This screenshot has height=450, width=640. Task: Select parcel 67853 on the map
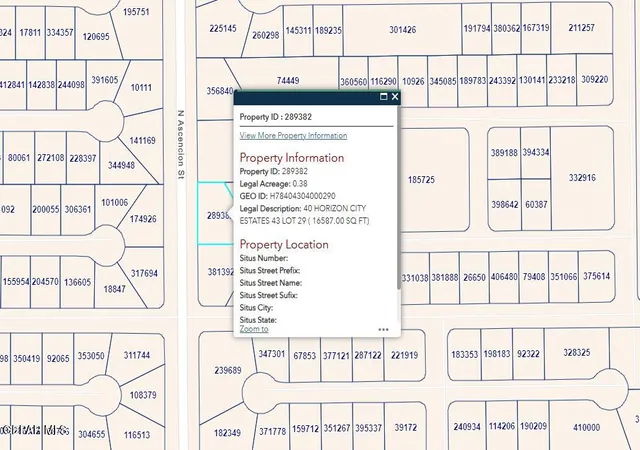pos(305,356)
